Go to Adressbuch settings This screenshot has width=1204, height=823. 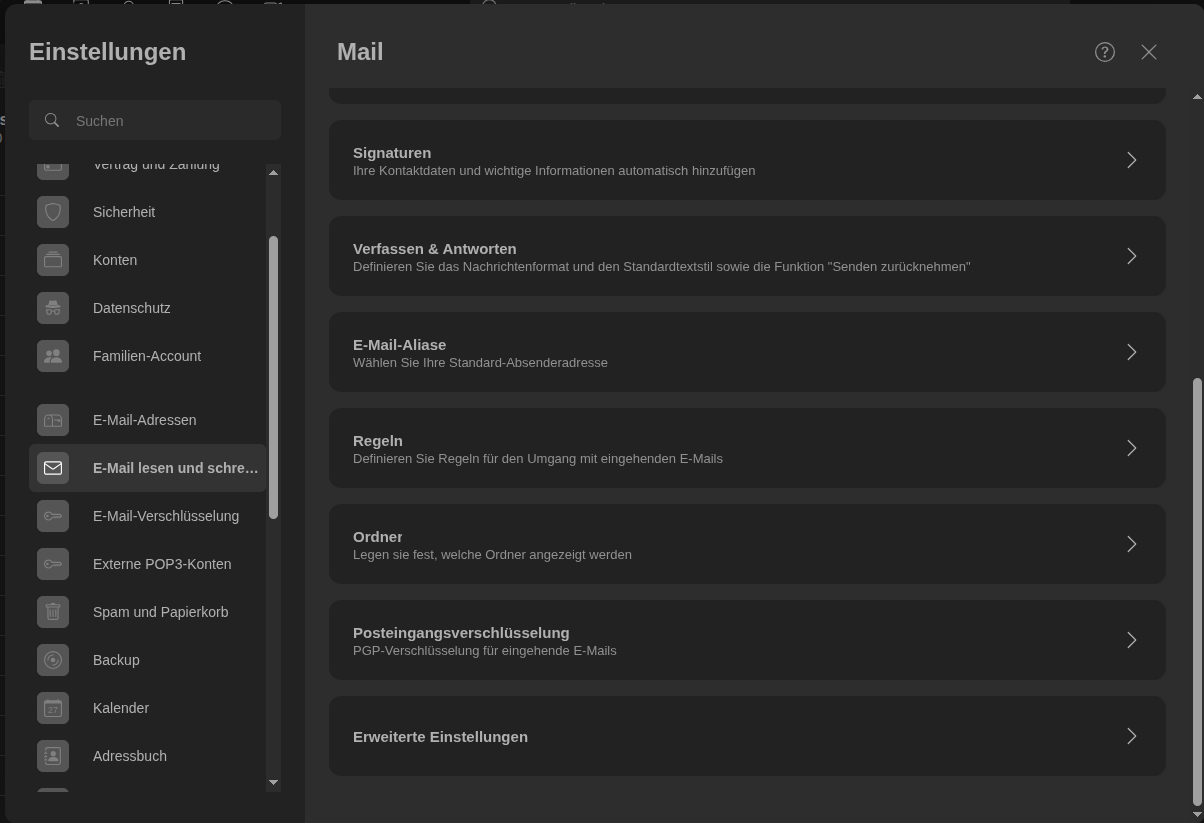130,756
